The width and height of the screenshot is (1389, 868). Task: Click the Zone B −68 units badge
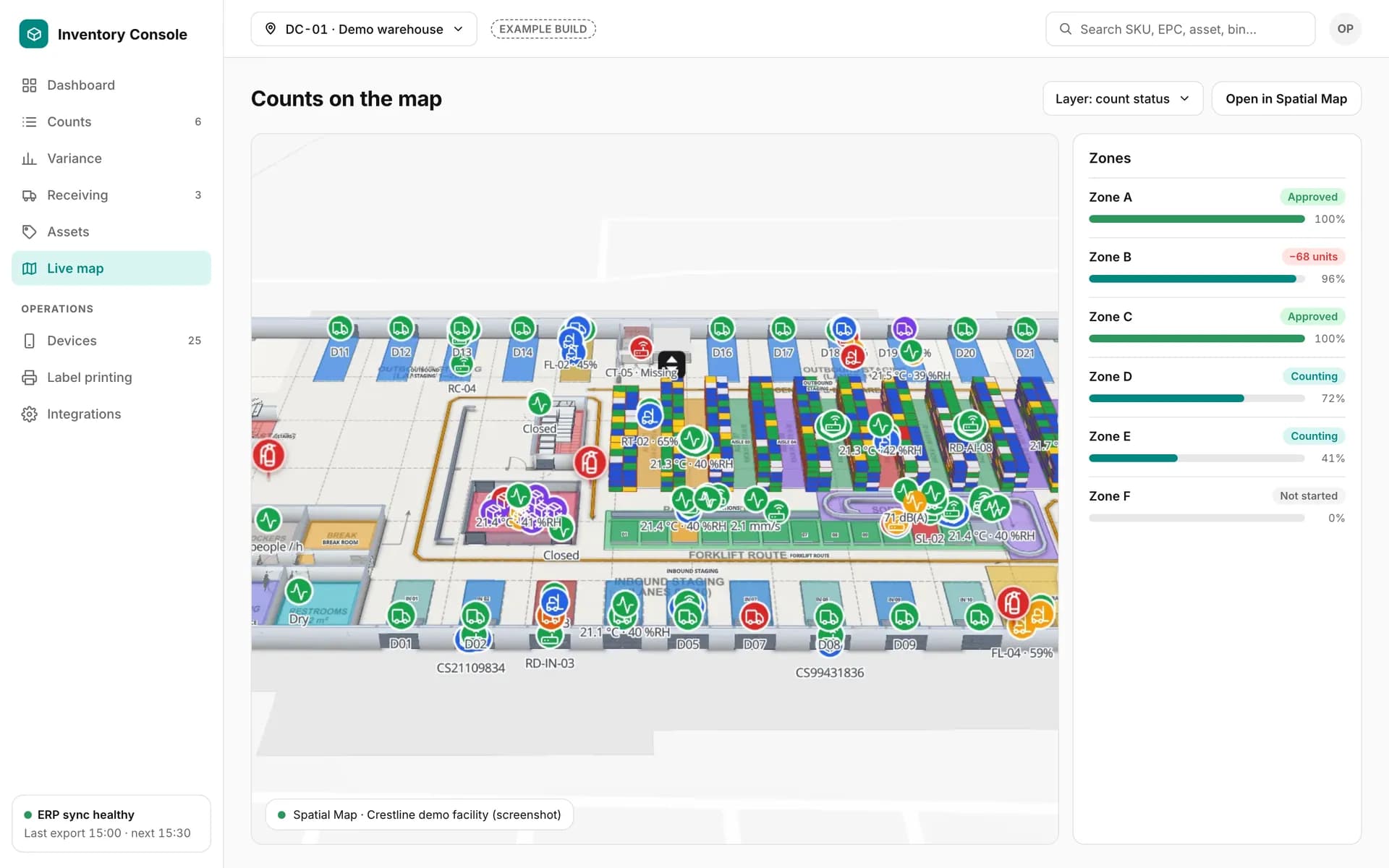[1313, 257]
